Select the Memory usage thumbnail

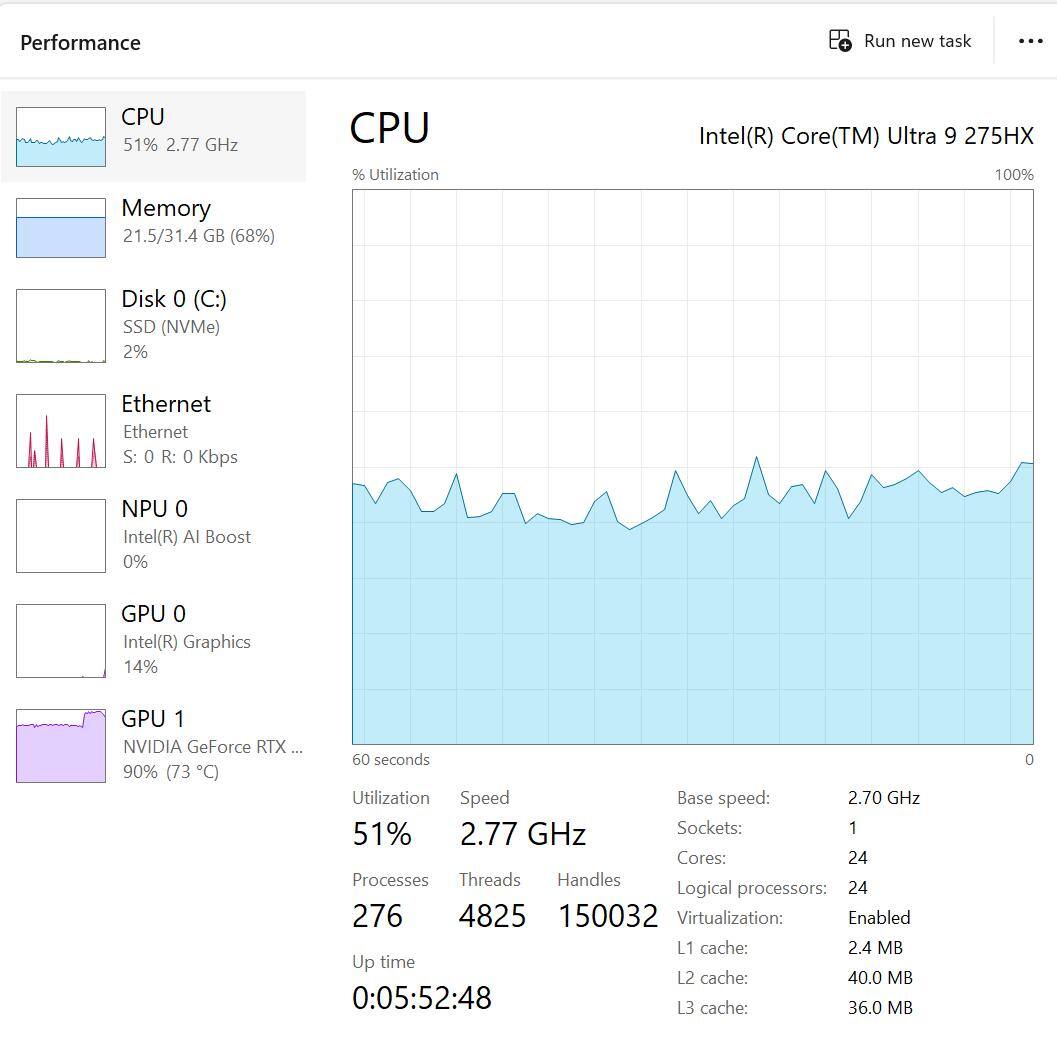pos(61,228)
